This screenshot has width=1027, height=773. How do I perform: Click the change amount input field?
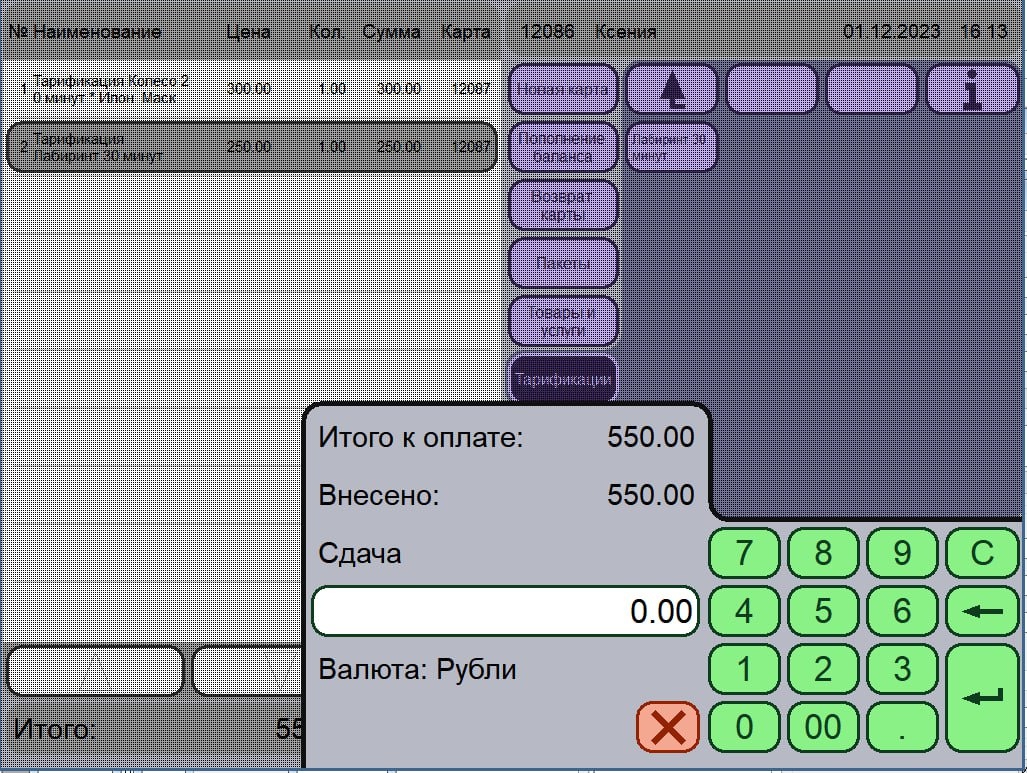pyautogui.click(x=505, y=611)
